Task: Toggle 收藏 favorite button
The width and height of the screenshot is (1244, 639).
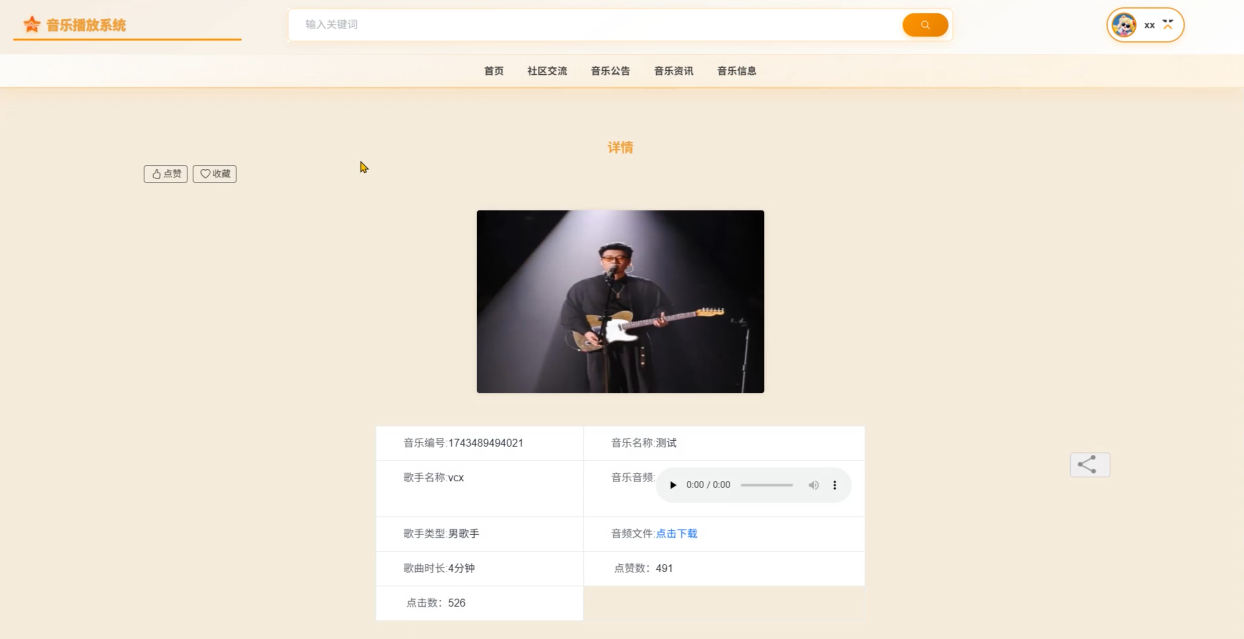Action: point(215,174)
